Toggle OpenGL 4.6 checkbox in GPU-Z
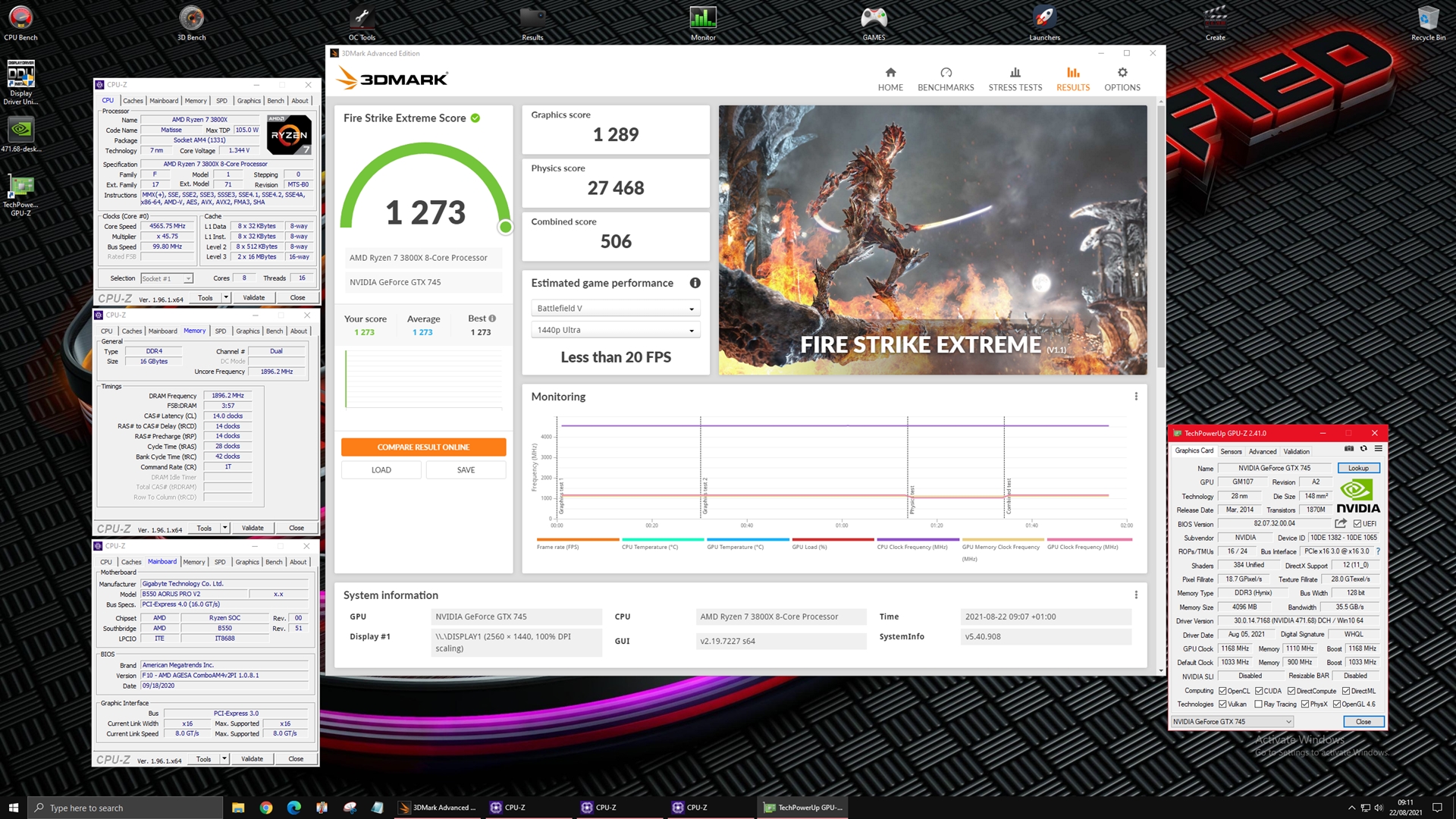The image size is (1456, 819). [x=1337, y=704]
